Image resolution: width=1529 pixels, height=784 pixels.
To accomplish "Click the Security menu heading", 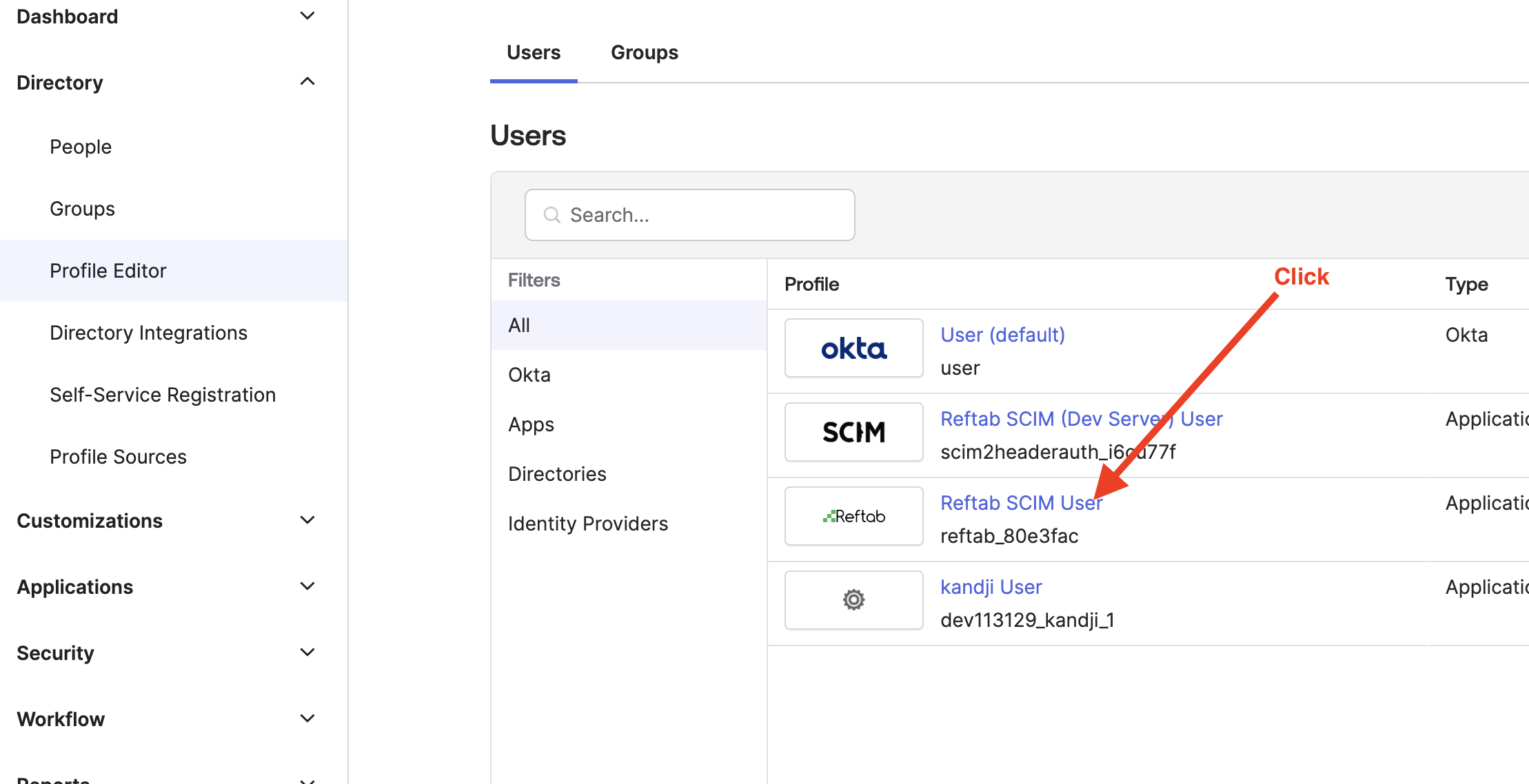I will point(55,653).
